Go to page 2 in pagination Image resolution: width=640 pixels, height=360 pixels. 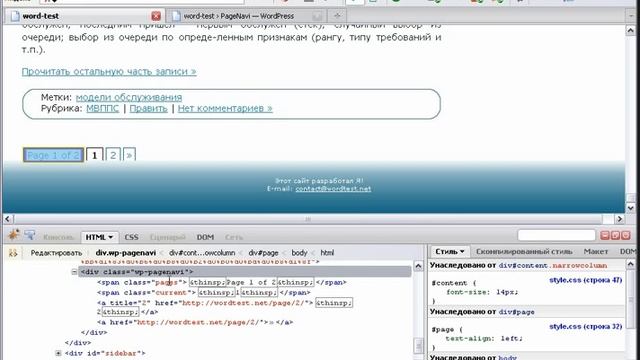click(113, 155)
